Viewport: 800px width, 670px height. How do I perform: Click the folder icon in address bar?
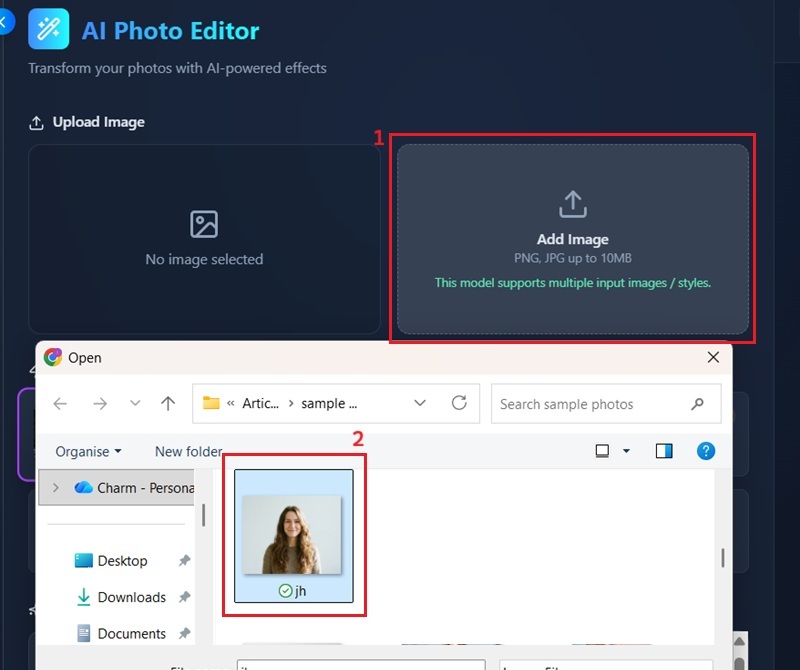pyautogui.click(x=211, y=403)
